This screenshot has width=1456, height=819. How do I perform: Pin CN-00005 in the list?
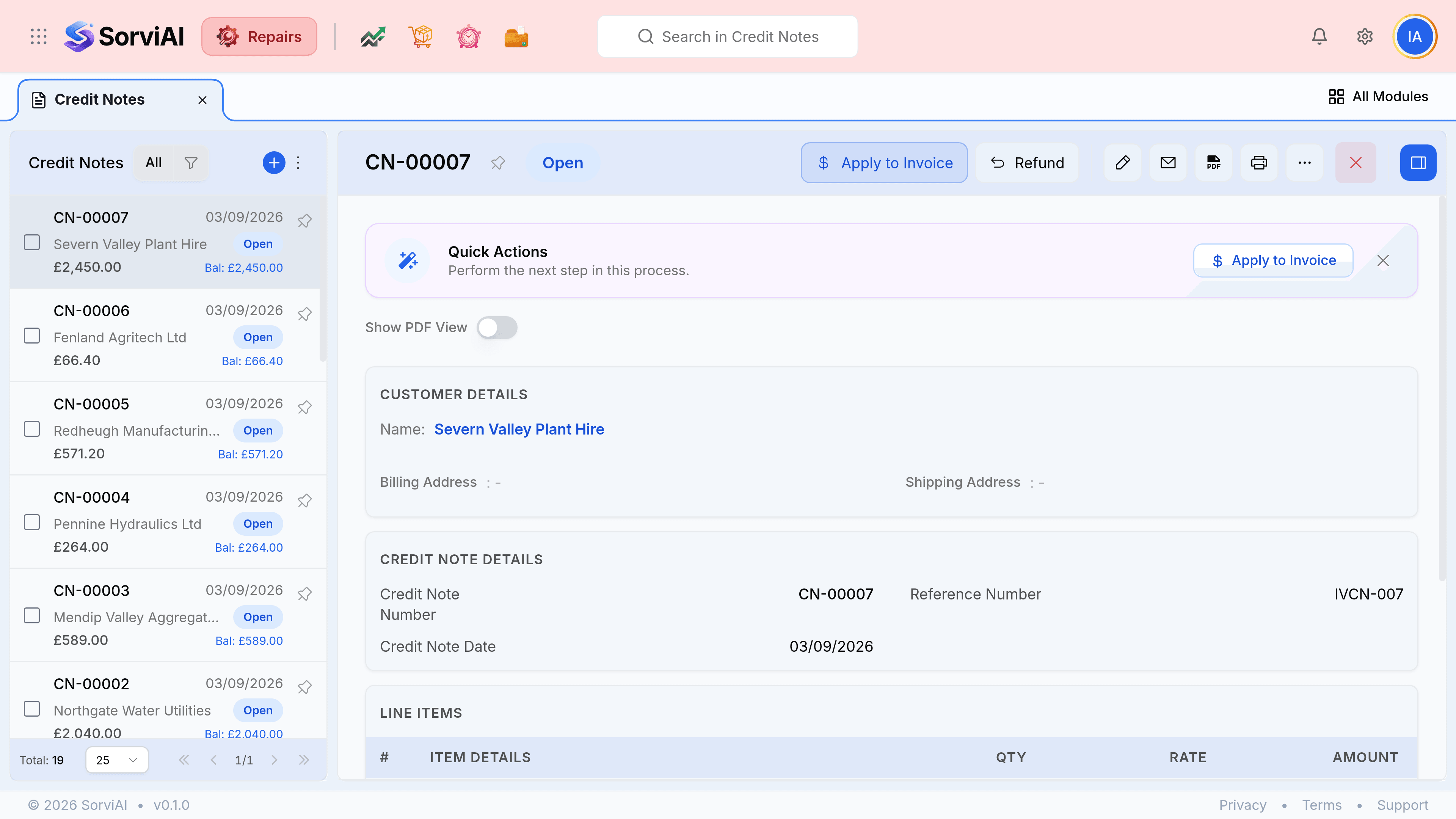[304, 407]
